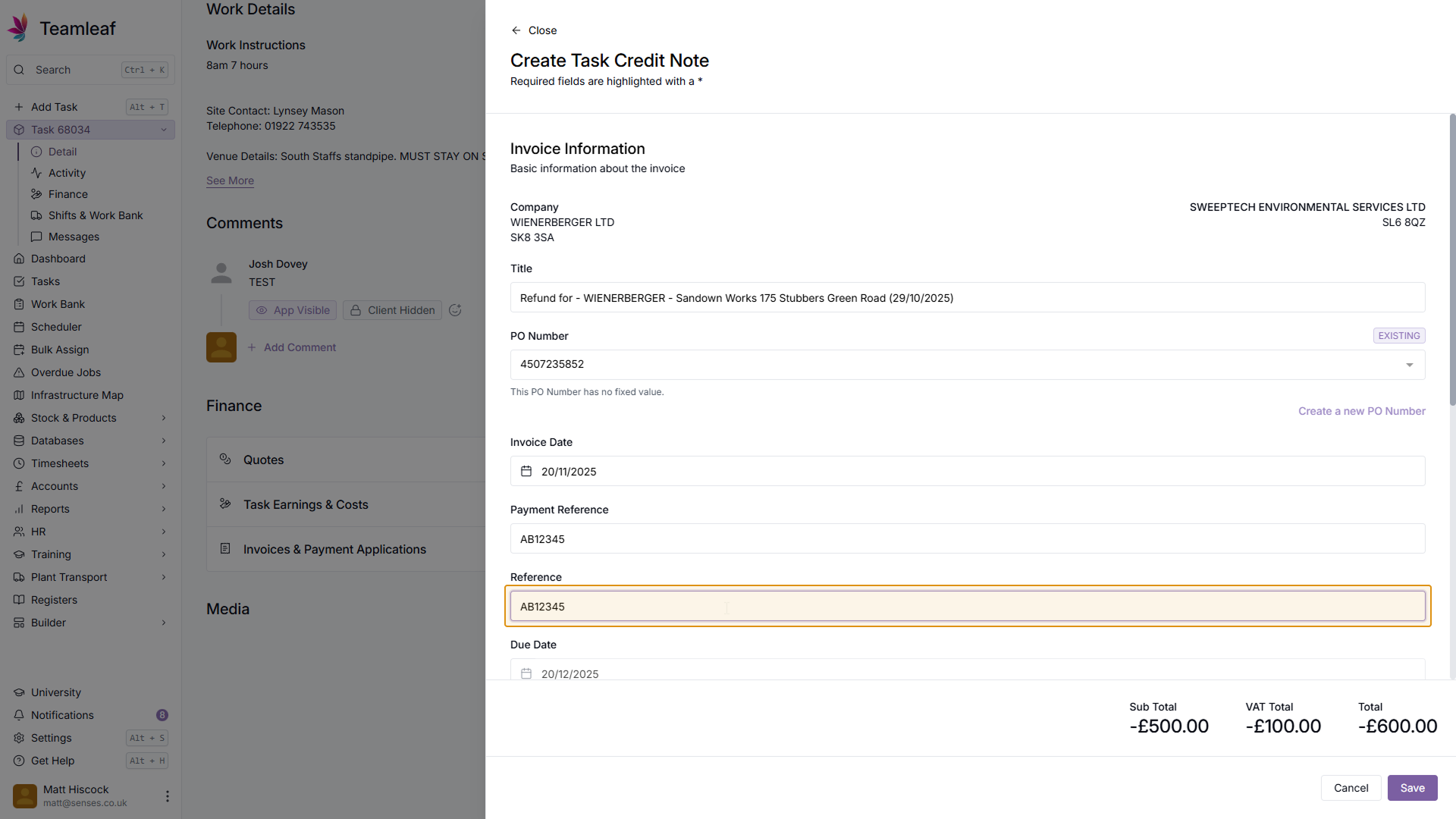The width and height of the screenshot is (1456, 819).
Task: Click the Save button
Action: [1412, 788]
